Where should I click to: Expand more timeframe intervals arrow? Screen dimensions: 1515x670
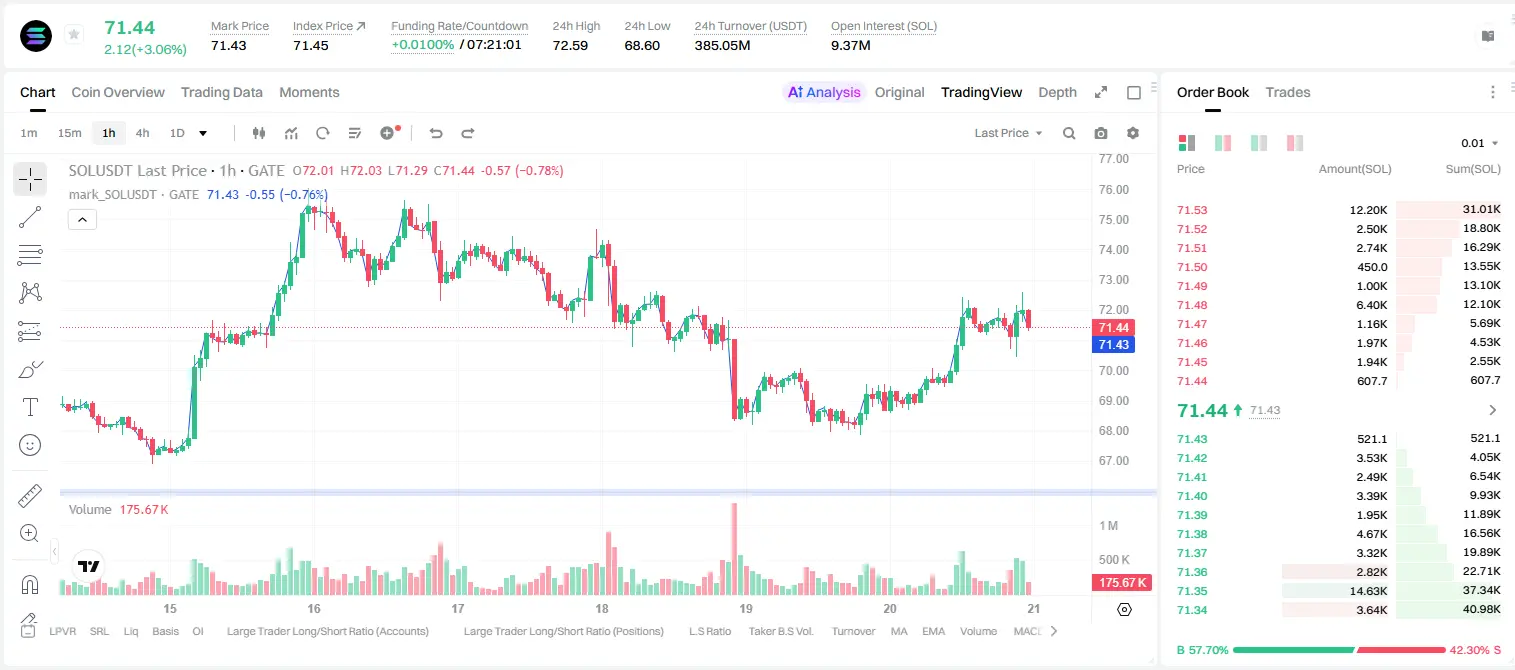coord(203,133)
